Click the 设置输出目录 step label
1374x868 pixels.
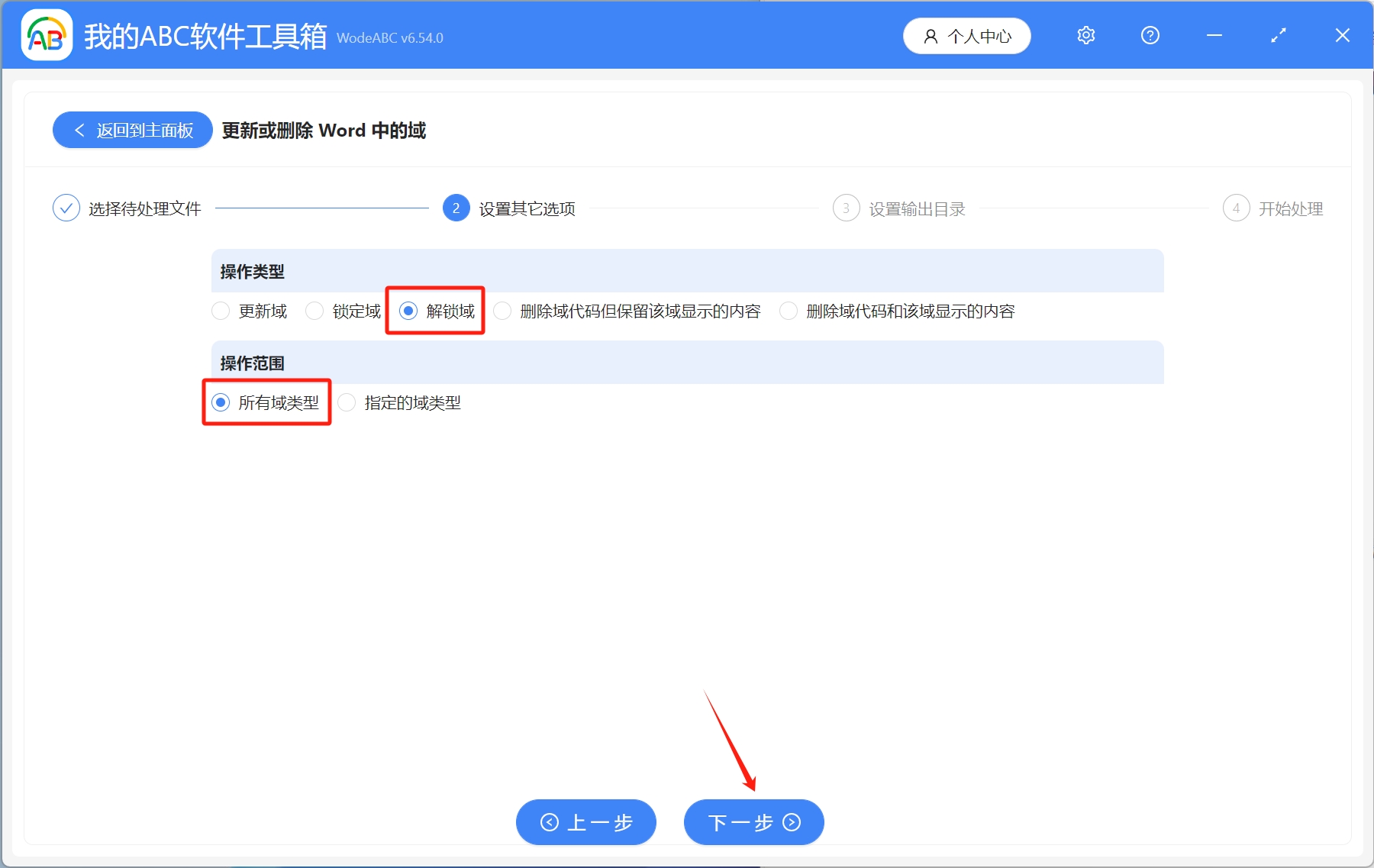(917, 208)
